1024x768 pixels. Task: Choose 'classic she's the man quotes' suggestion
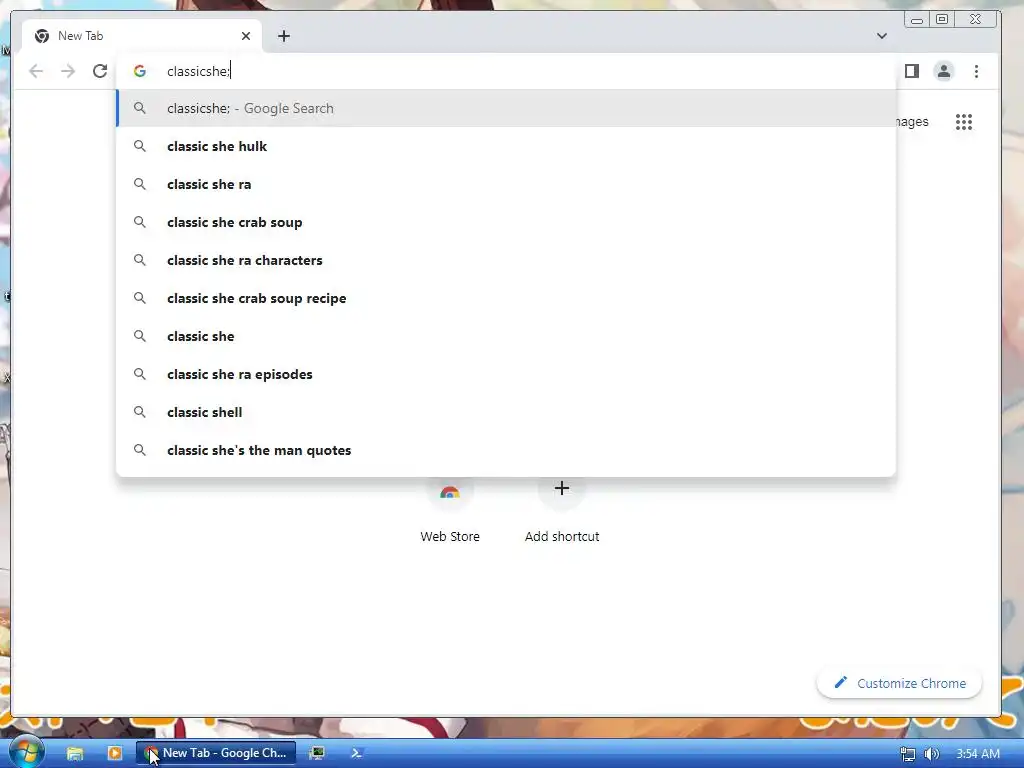(x=506, y=450)
